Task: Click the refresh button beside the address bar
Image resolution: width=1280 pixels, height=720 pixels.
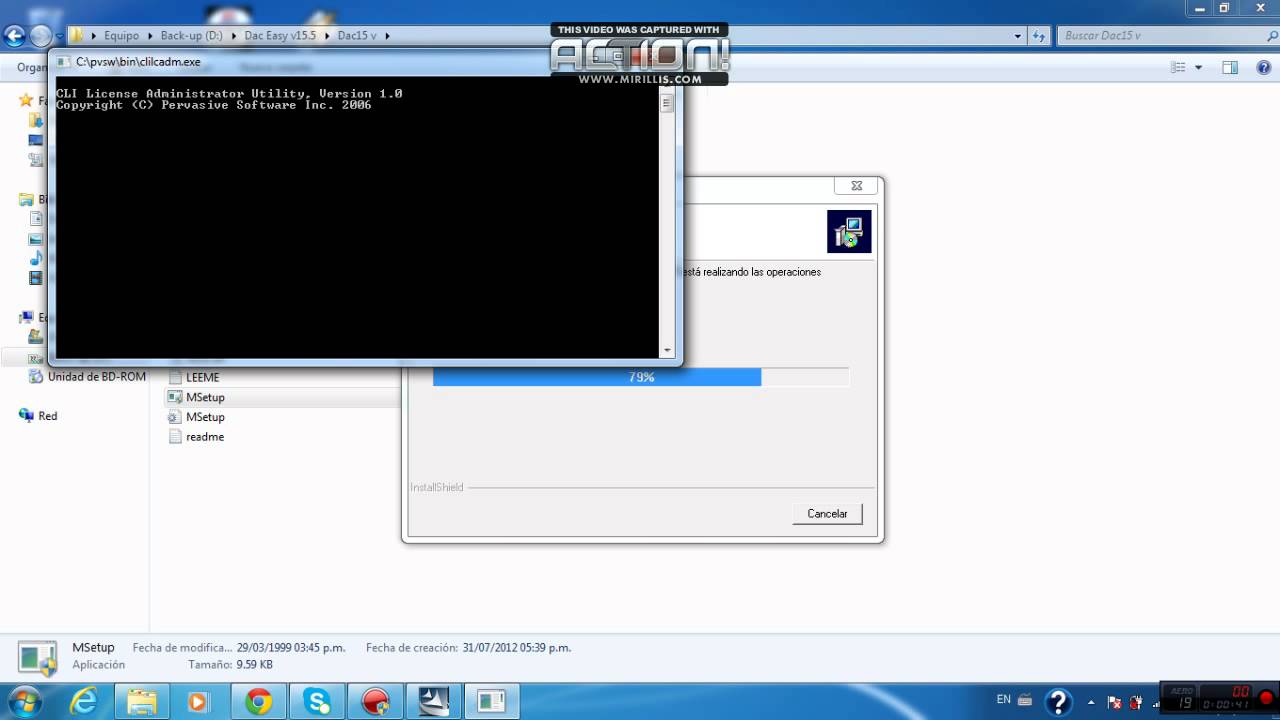Action: [x=1041, y=36]
